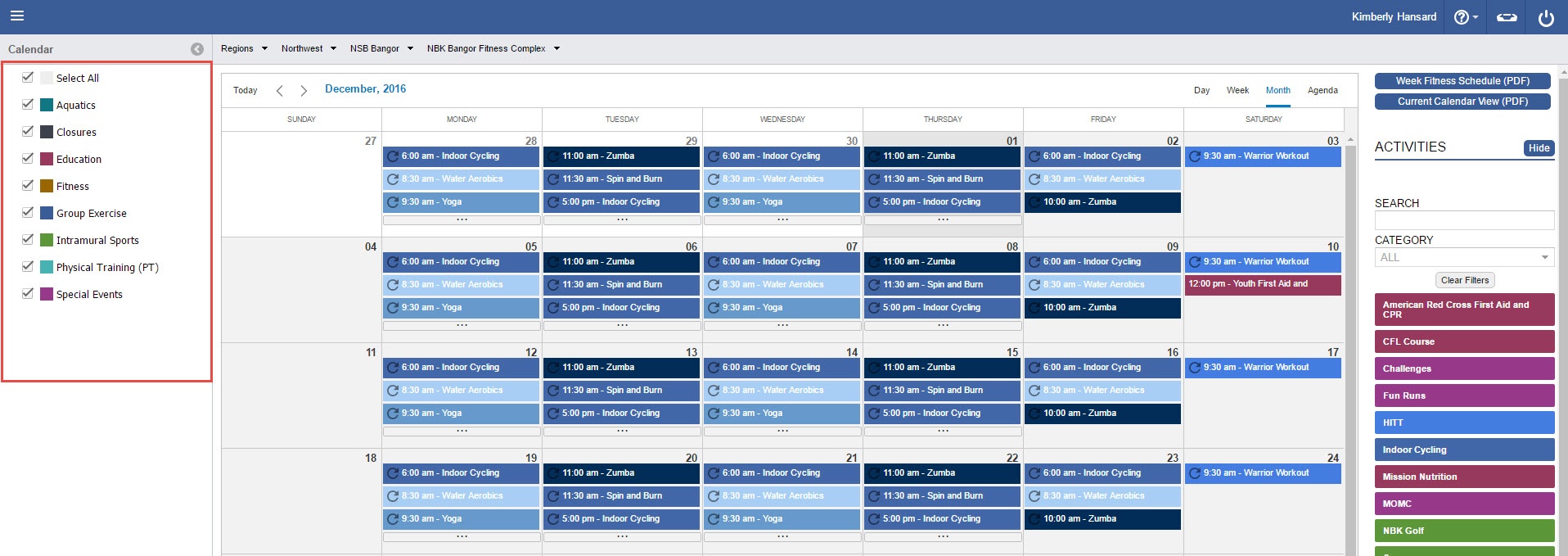
Task: Switch to Agenda view tab
Action: 1322,90
